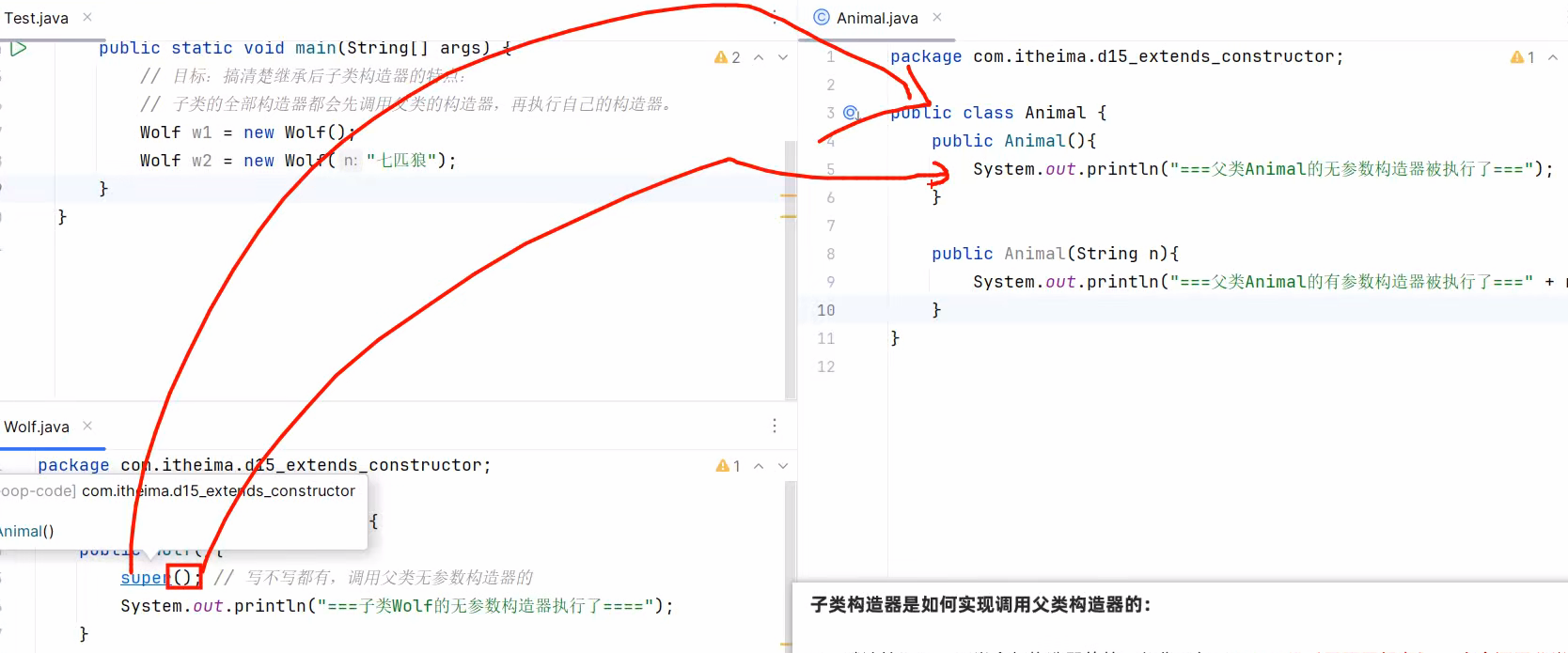Click the main method signature in Test.java

tap(306, 48)
